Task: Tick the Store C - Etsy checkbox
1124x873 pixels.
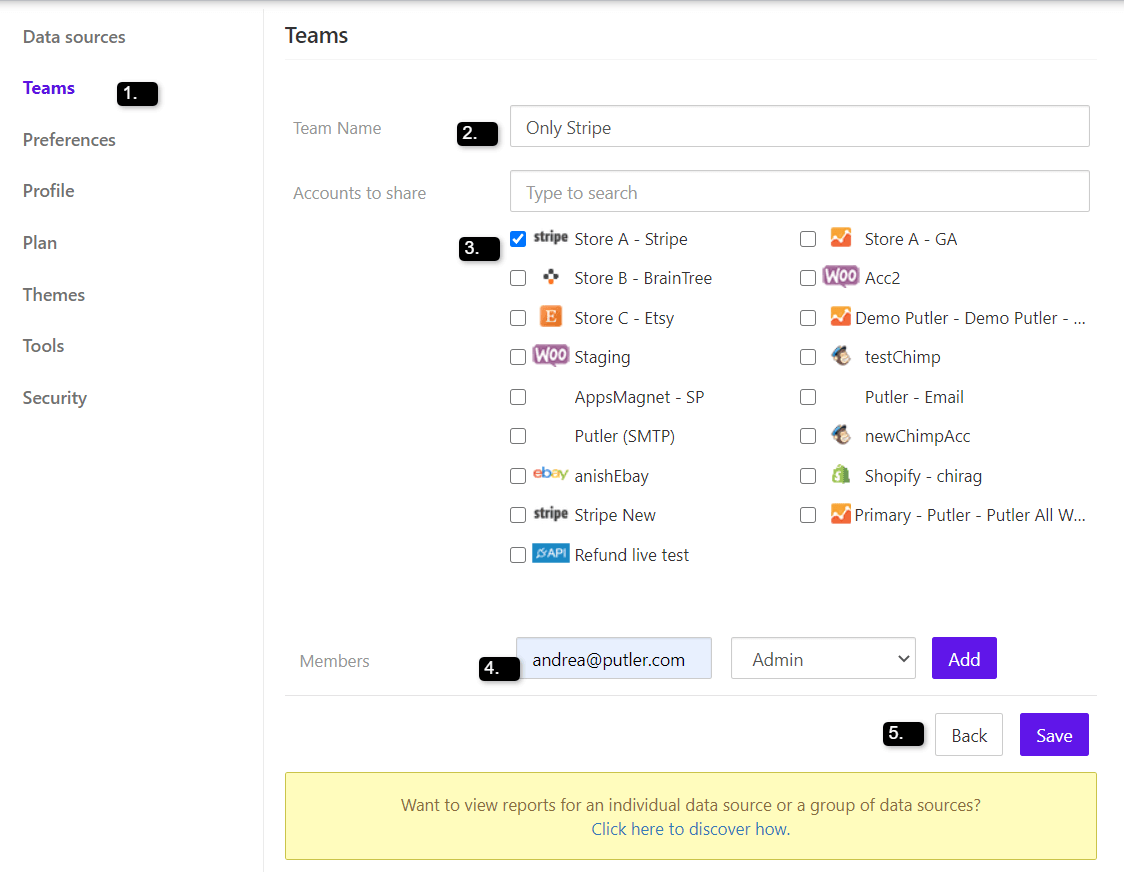Action: point(518,318)
